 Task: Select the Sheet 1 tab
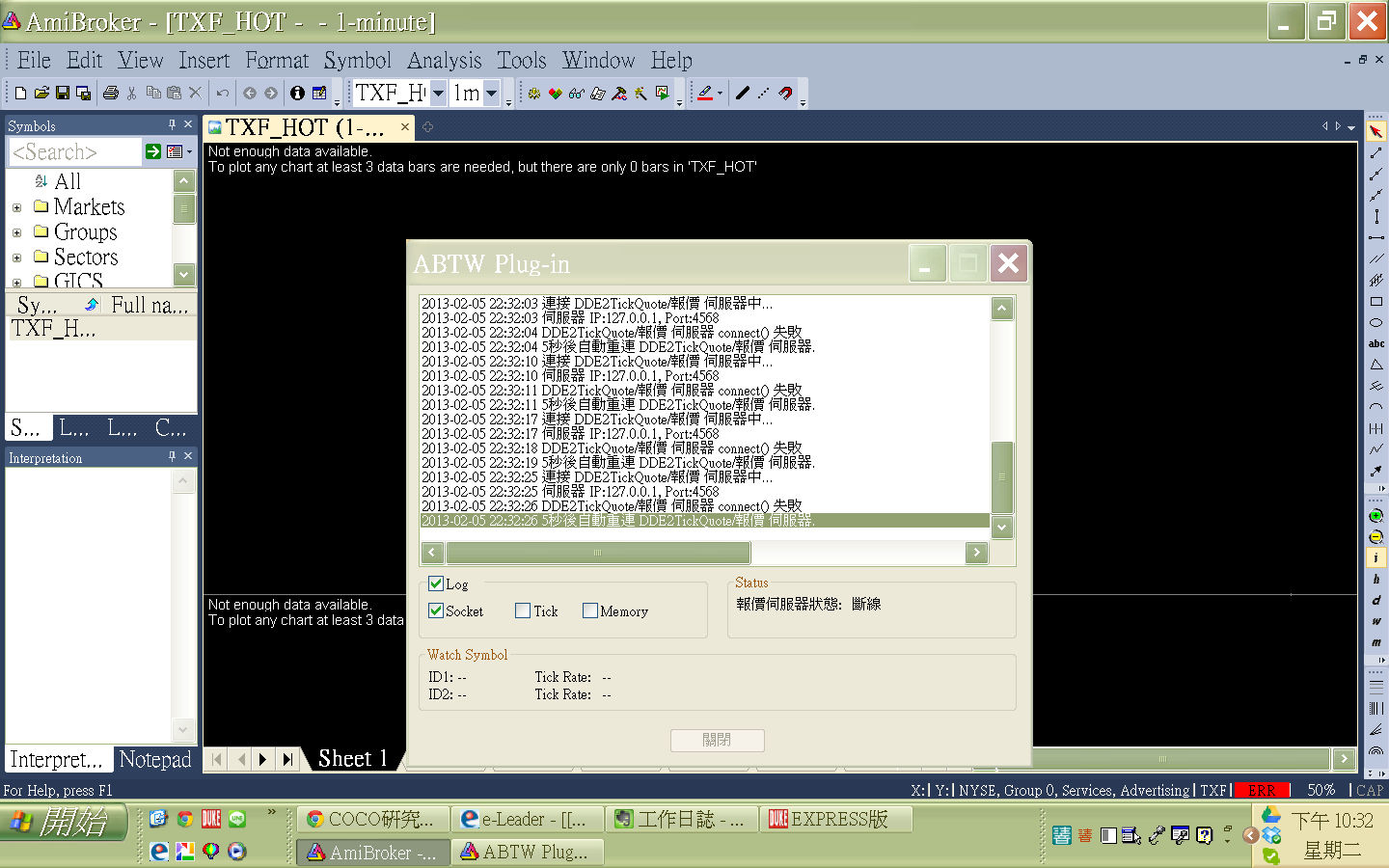click(x=352, y=759)
